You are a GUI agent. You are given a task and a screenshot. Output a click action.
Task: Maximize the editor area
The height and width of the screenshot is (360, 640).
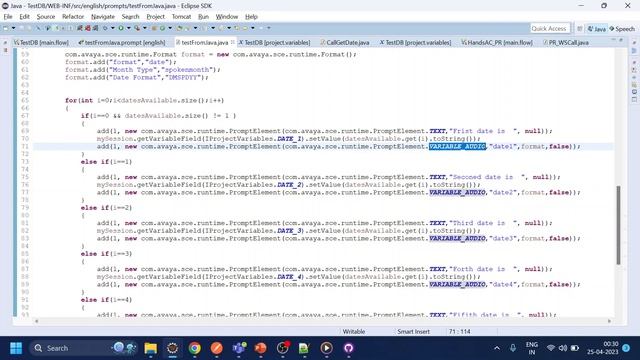[x=621, y=40]
